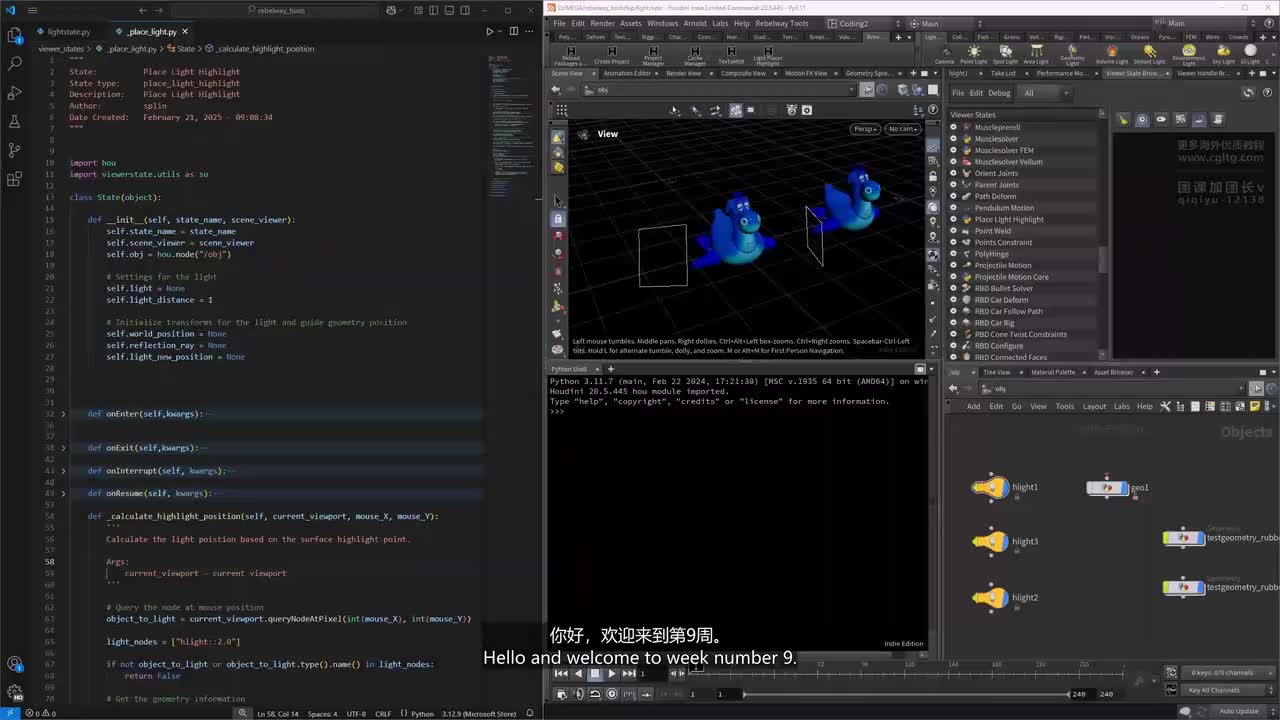Open Search in VS Code activity bar
This screenshot has width=1280, height=720.
tap(15, 63)
